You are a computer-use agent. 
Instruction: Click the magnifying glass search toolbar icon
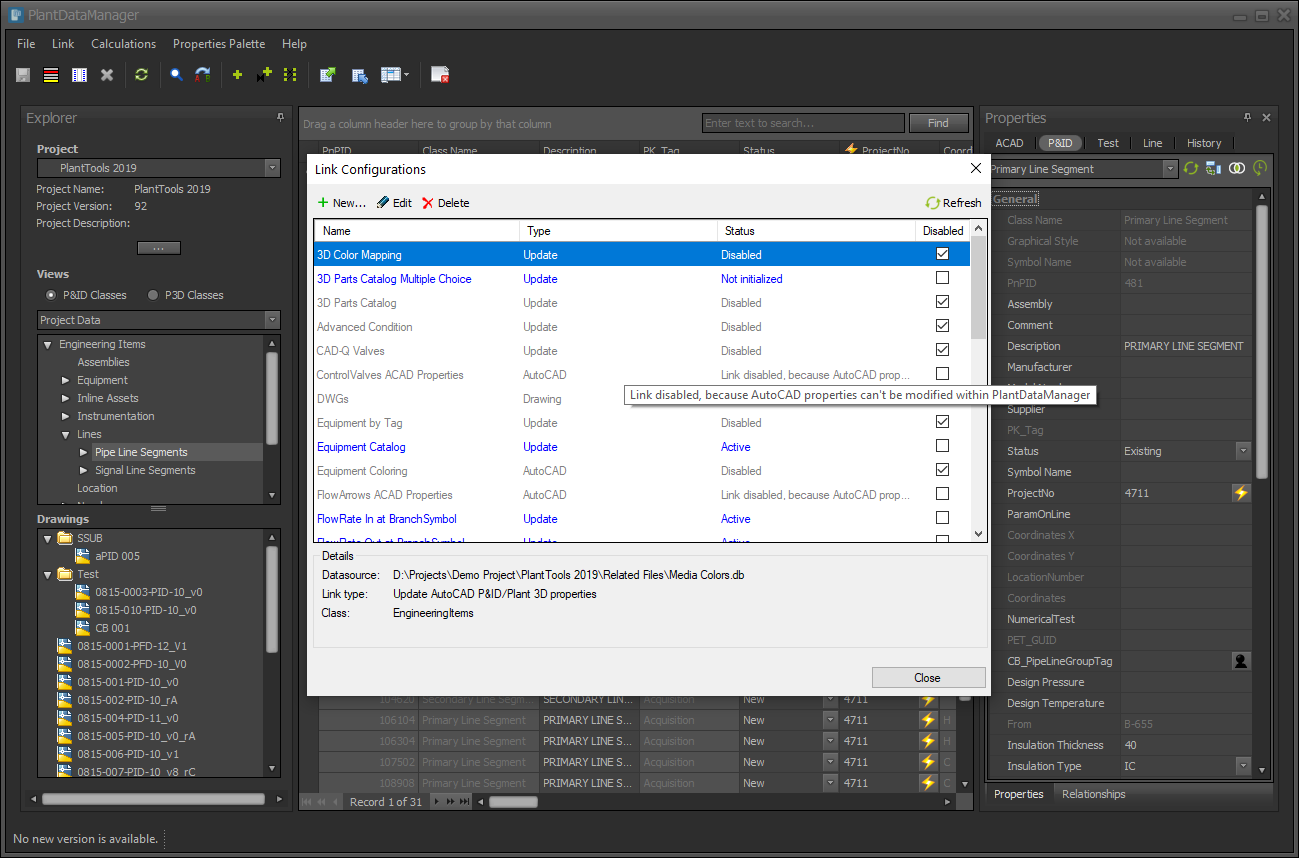[x=176, y=75]
